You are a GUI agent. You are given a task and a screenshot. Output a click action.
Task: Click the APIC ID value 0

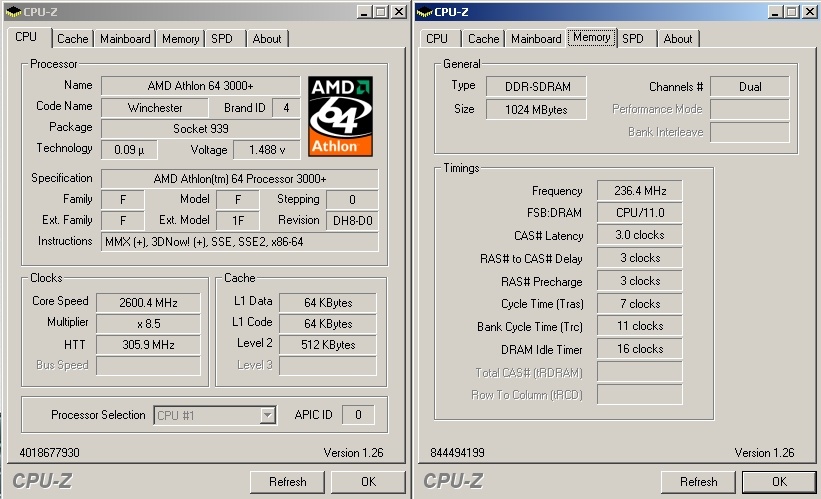[358, 415]
